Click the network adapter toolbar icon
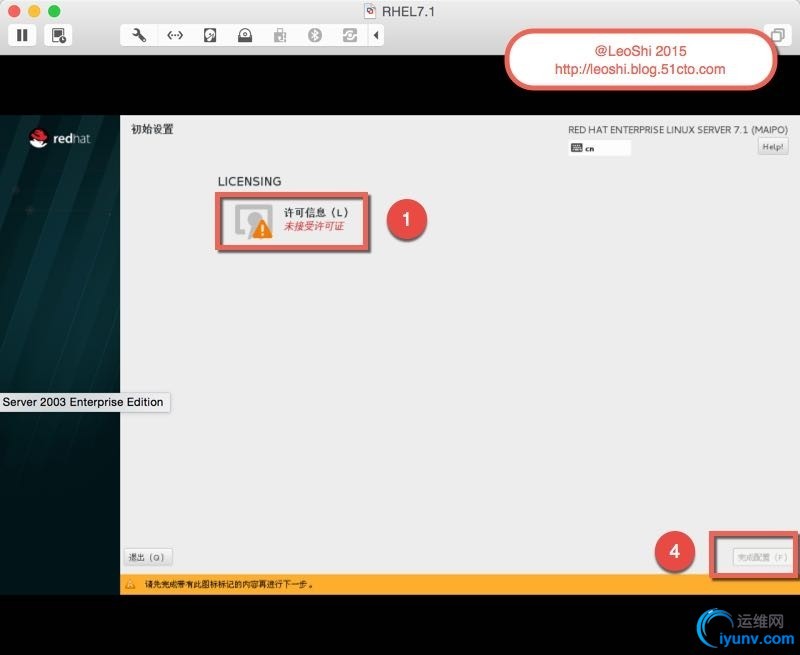The height and width of the screenshot is (655, 800). point(175,35)
